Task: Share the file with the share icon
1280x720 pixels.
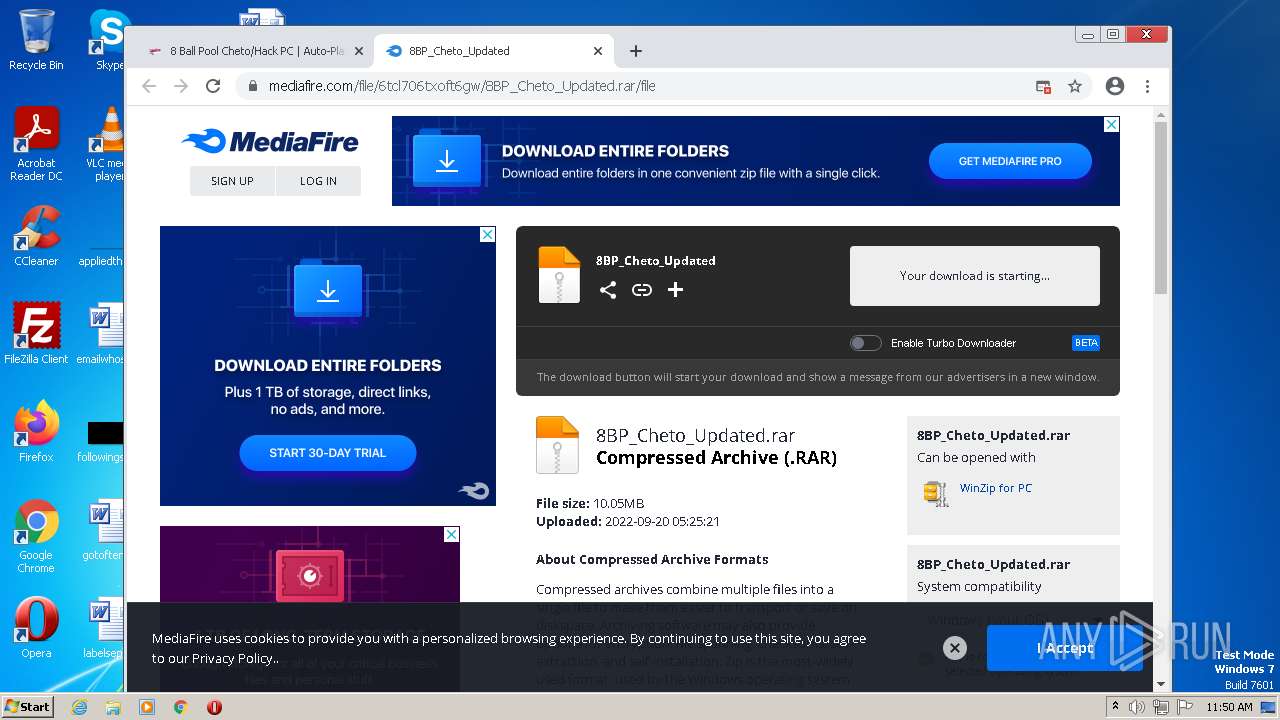Action: 608,290
